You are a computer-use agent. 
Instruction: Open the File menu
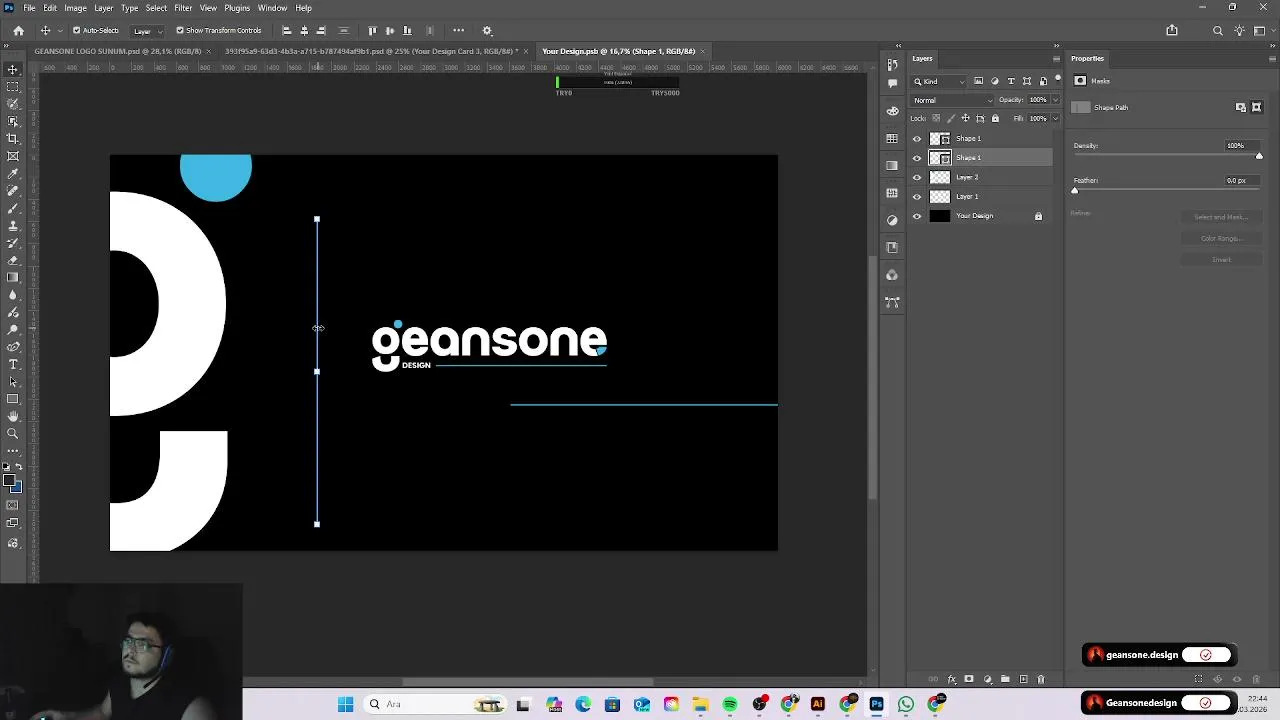tap(30, 8)
